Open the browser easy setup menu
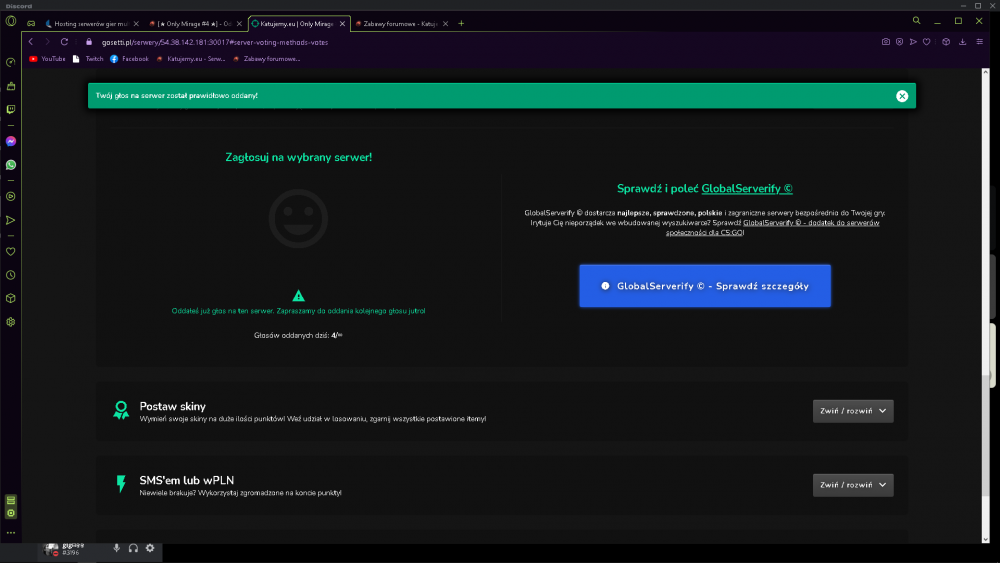Screen dimensions: 1000x563 (980, 42)
